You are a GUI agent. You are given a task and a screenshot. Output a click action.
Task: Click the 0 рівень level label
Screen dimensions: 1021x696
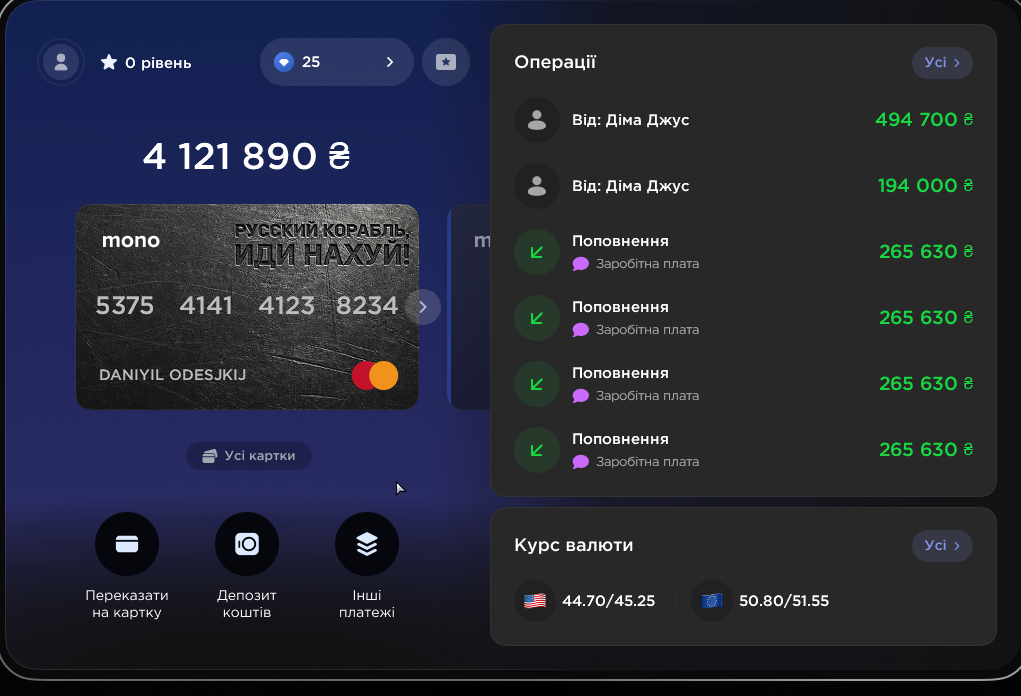point(158,63)
